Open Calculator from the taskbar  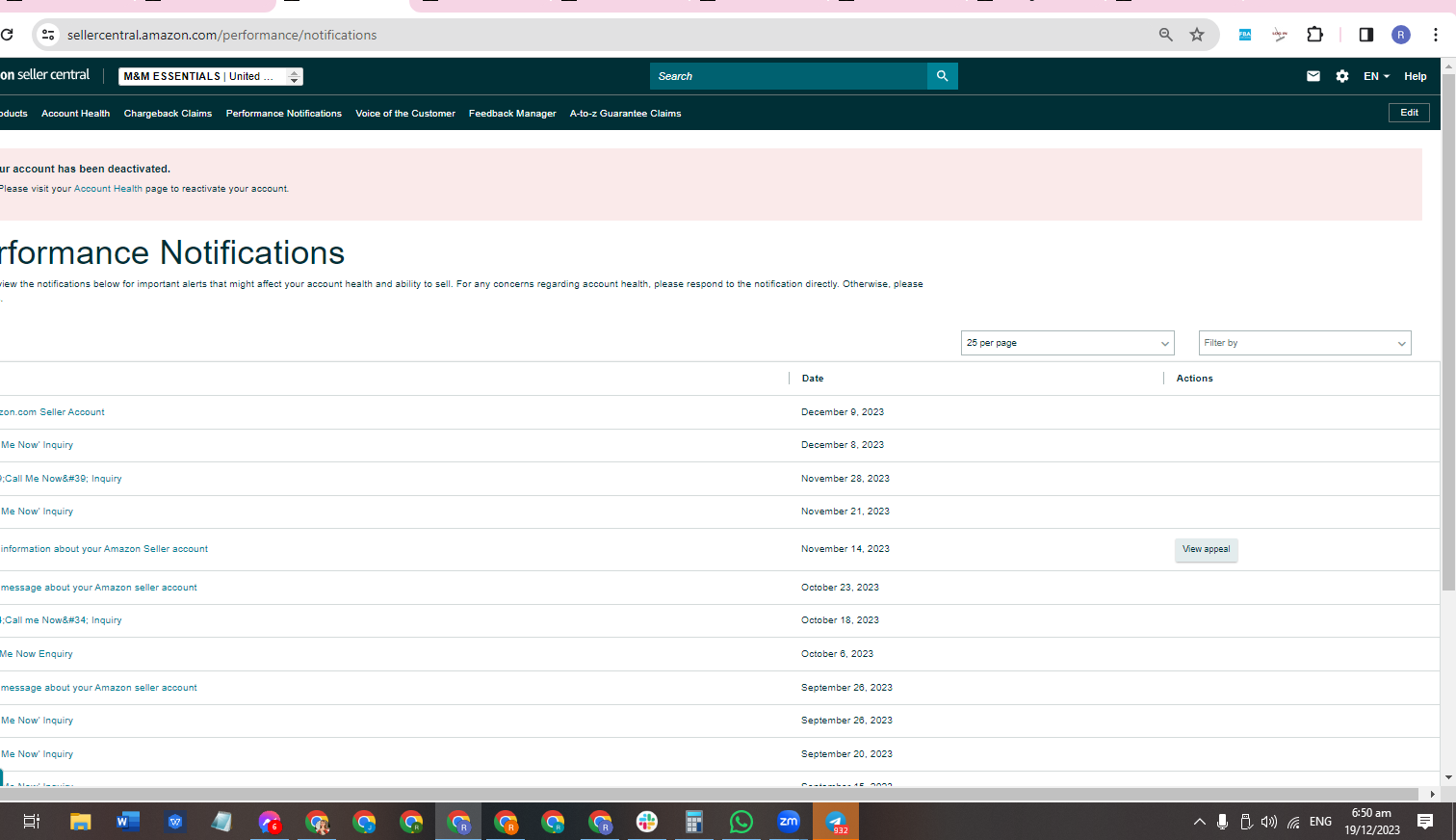coord(693,822)
